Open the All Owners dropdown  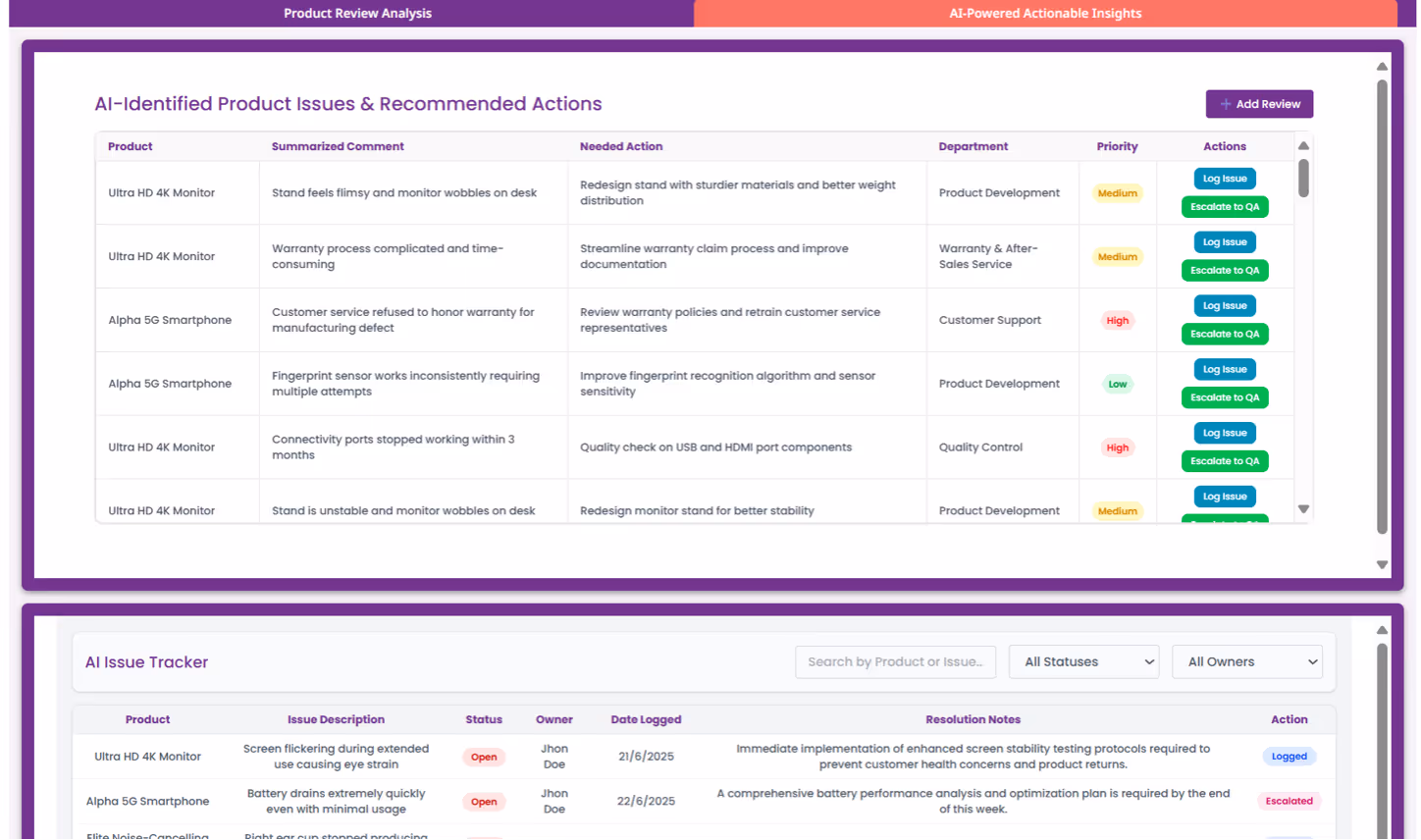[x=1247, y=661]
